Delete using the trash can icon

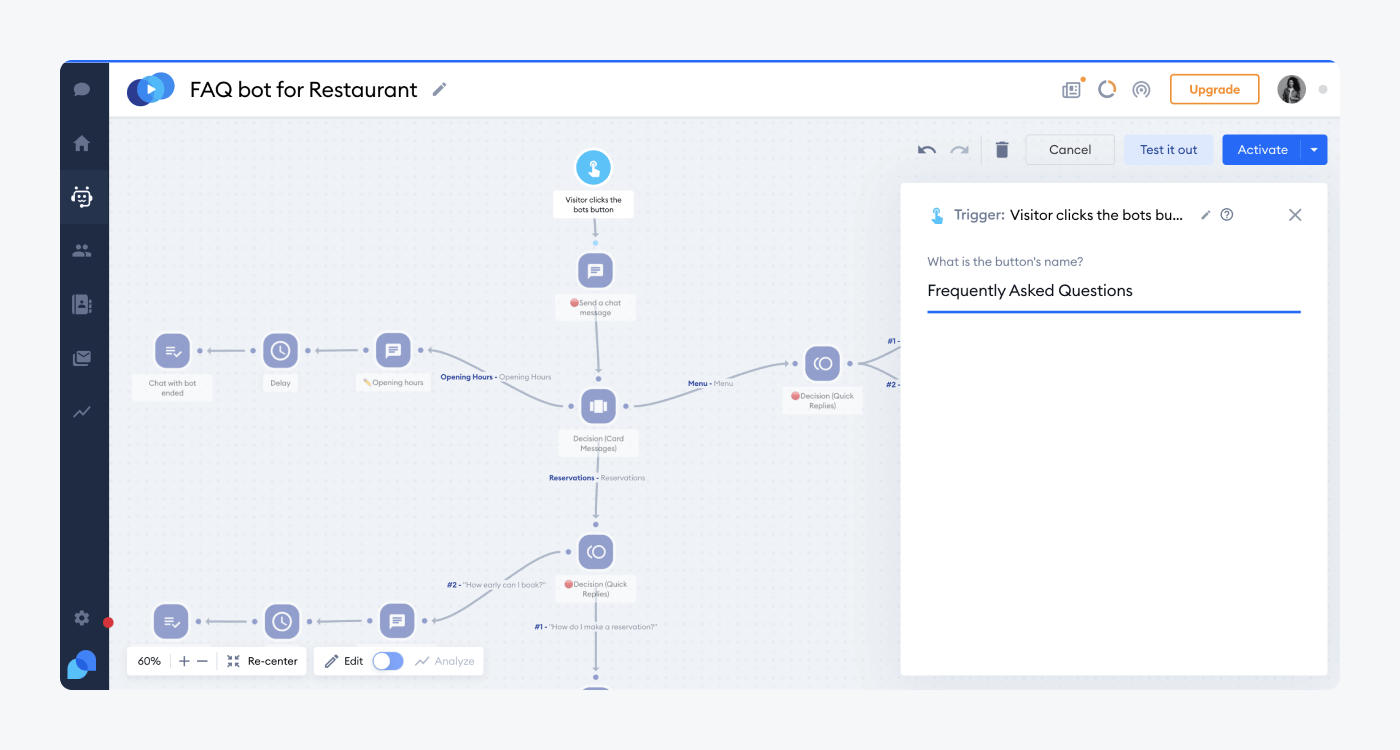pos(1002,150)
